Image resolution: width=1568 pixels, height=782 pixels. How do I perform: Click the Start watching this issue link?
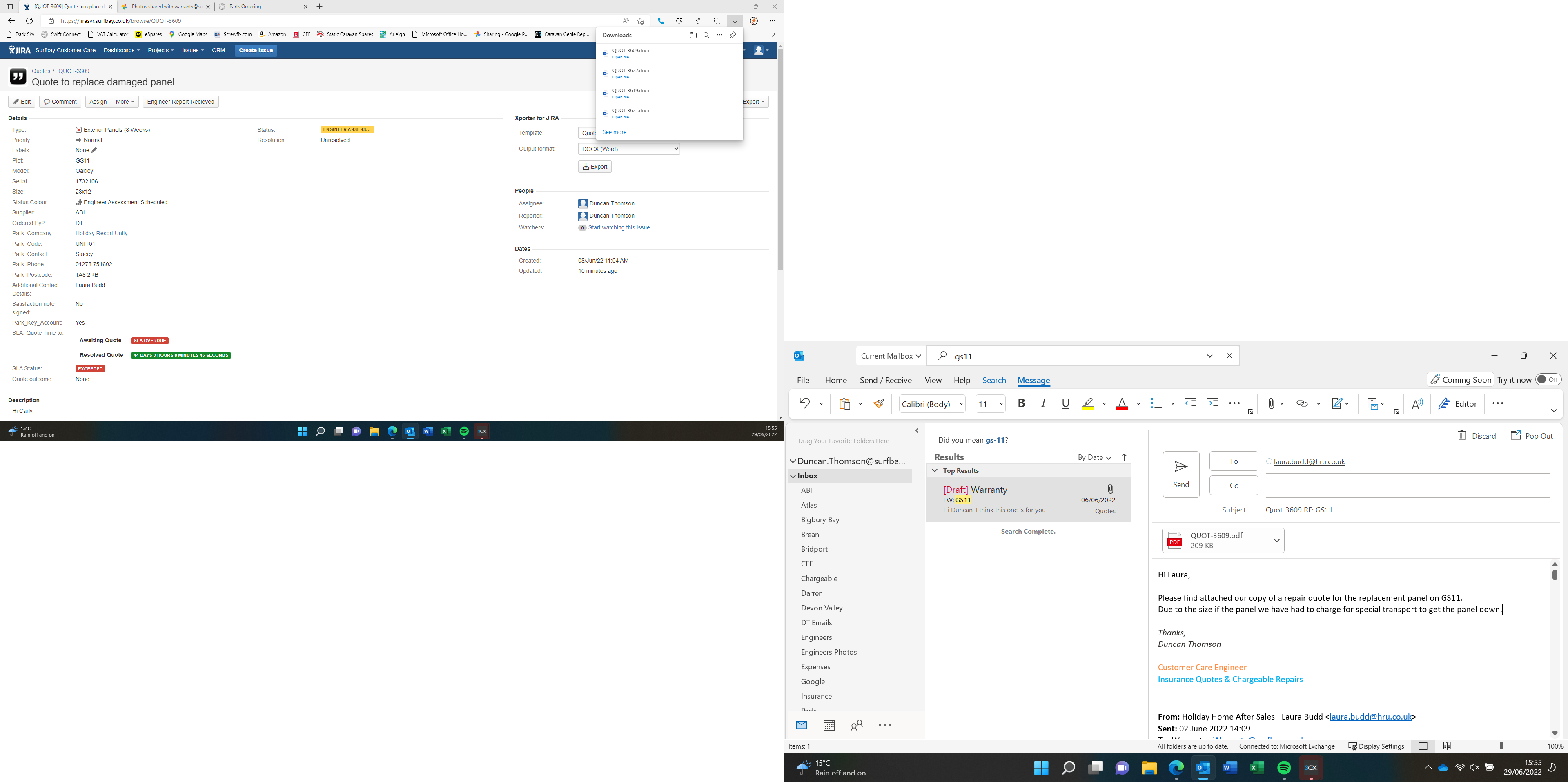[619, 227]
